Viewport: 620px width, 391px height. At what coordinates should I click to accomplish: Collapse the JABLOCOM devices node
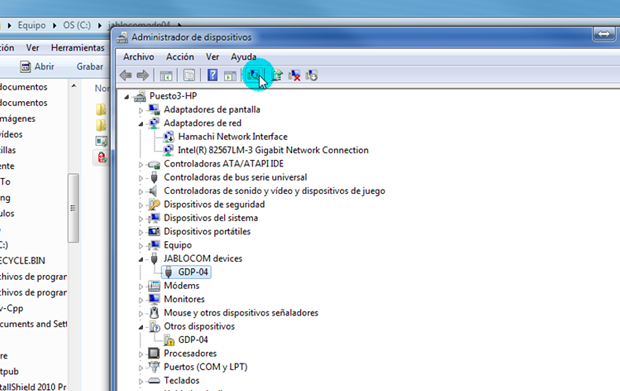point(141,259)
